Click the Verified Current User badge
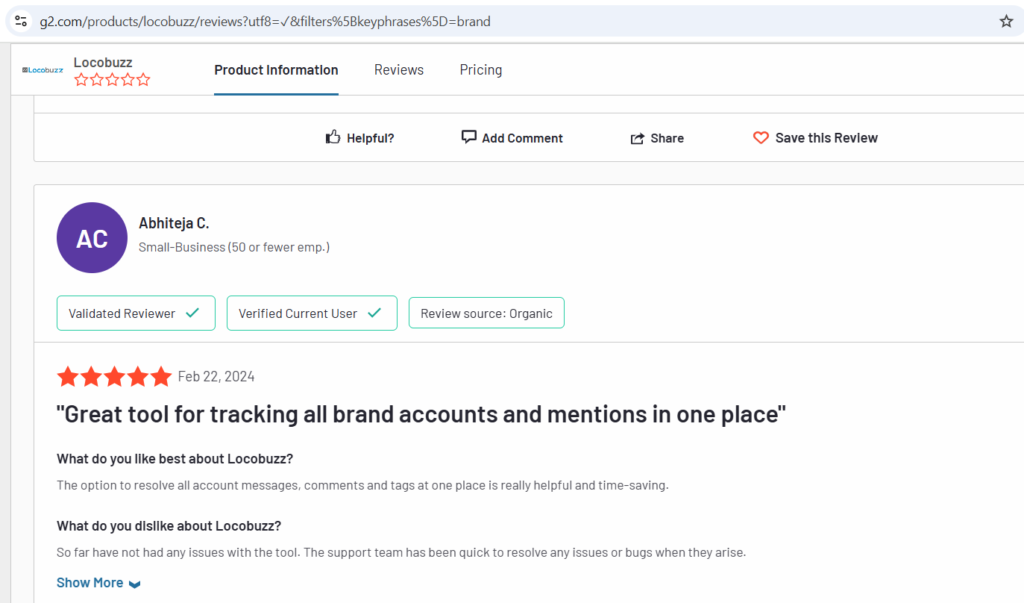 312,314
